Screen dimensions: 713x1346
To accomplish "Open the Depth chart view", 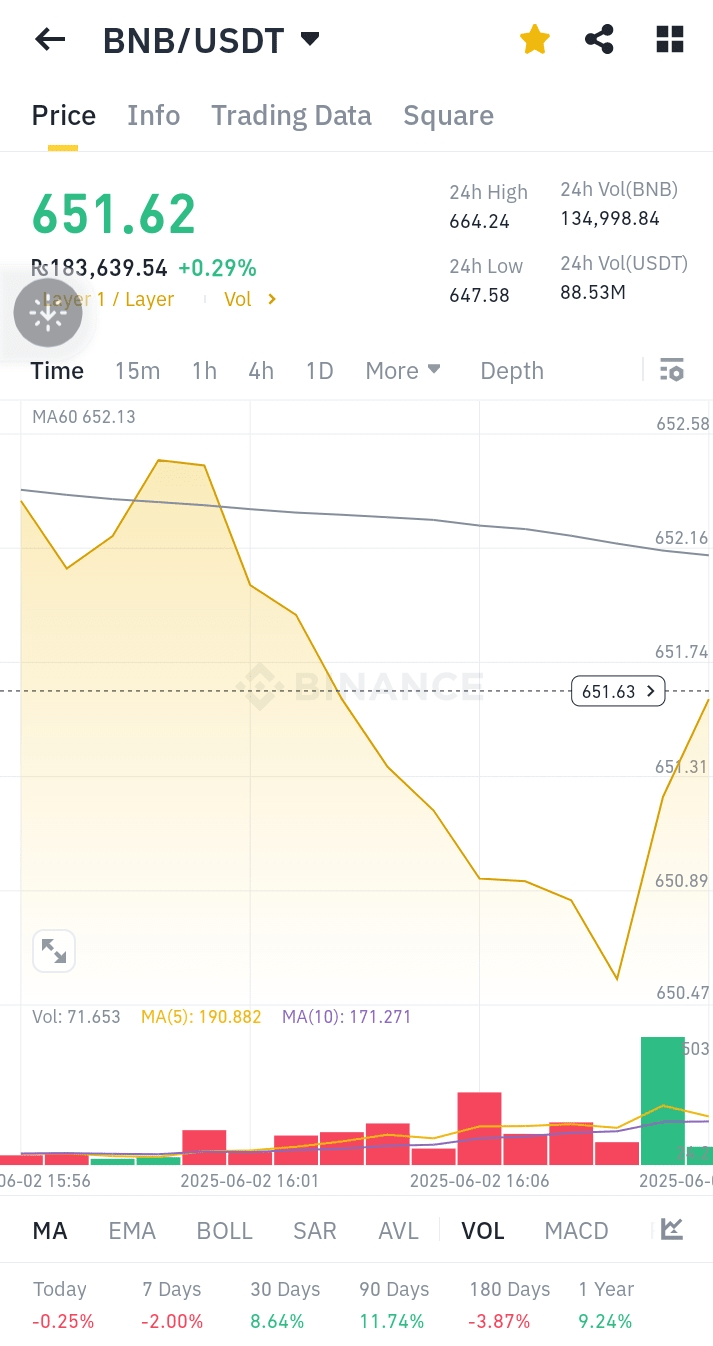I will pyautogui.click(x=512, y=371).
